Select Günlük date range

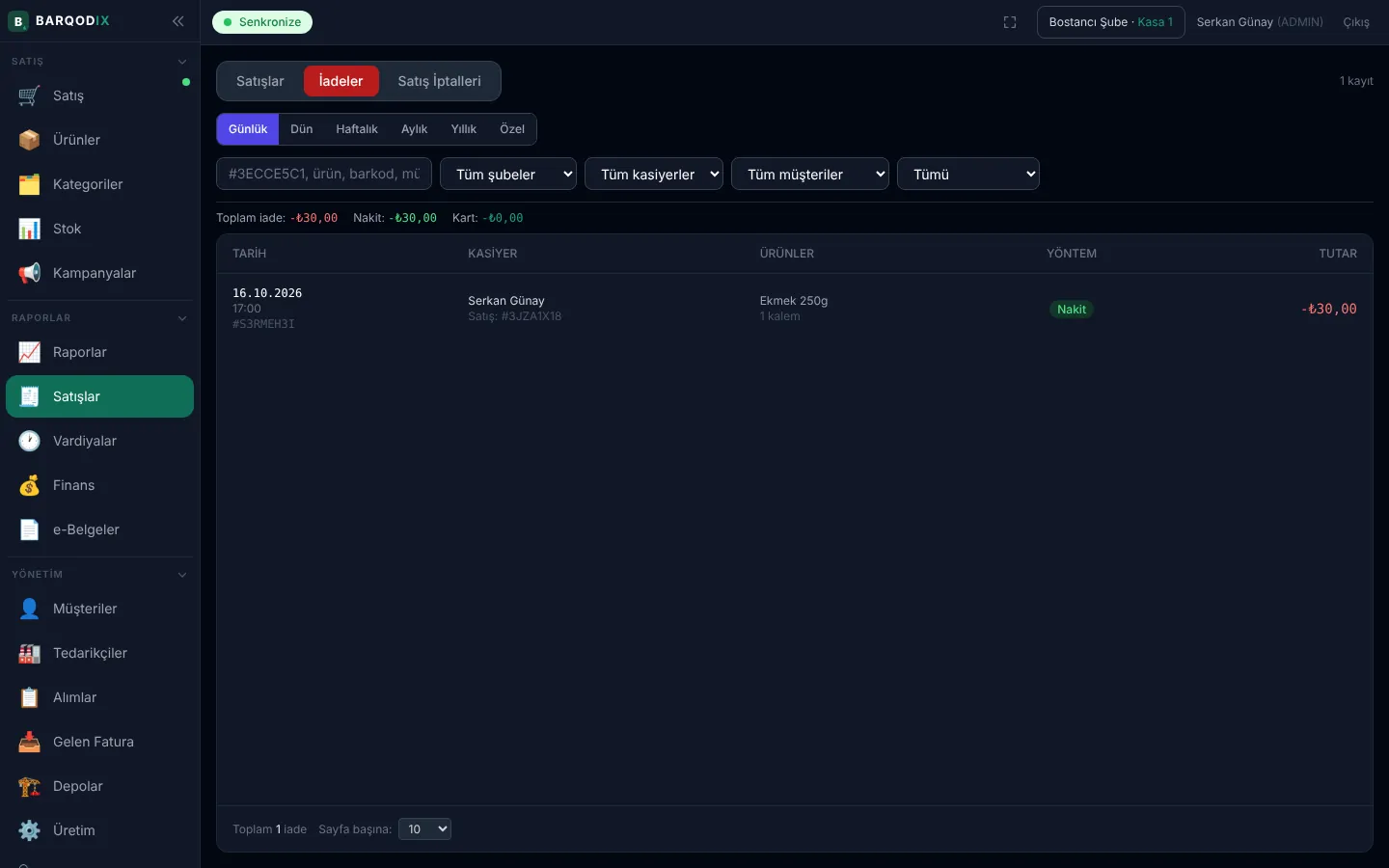248,129
